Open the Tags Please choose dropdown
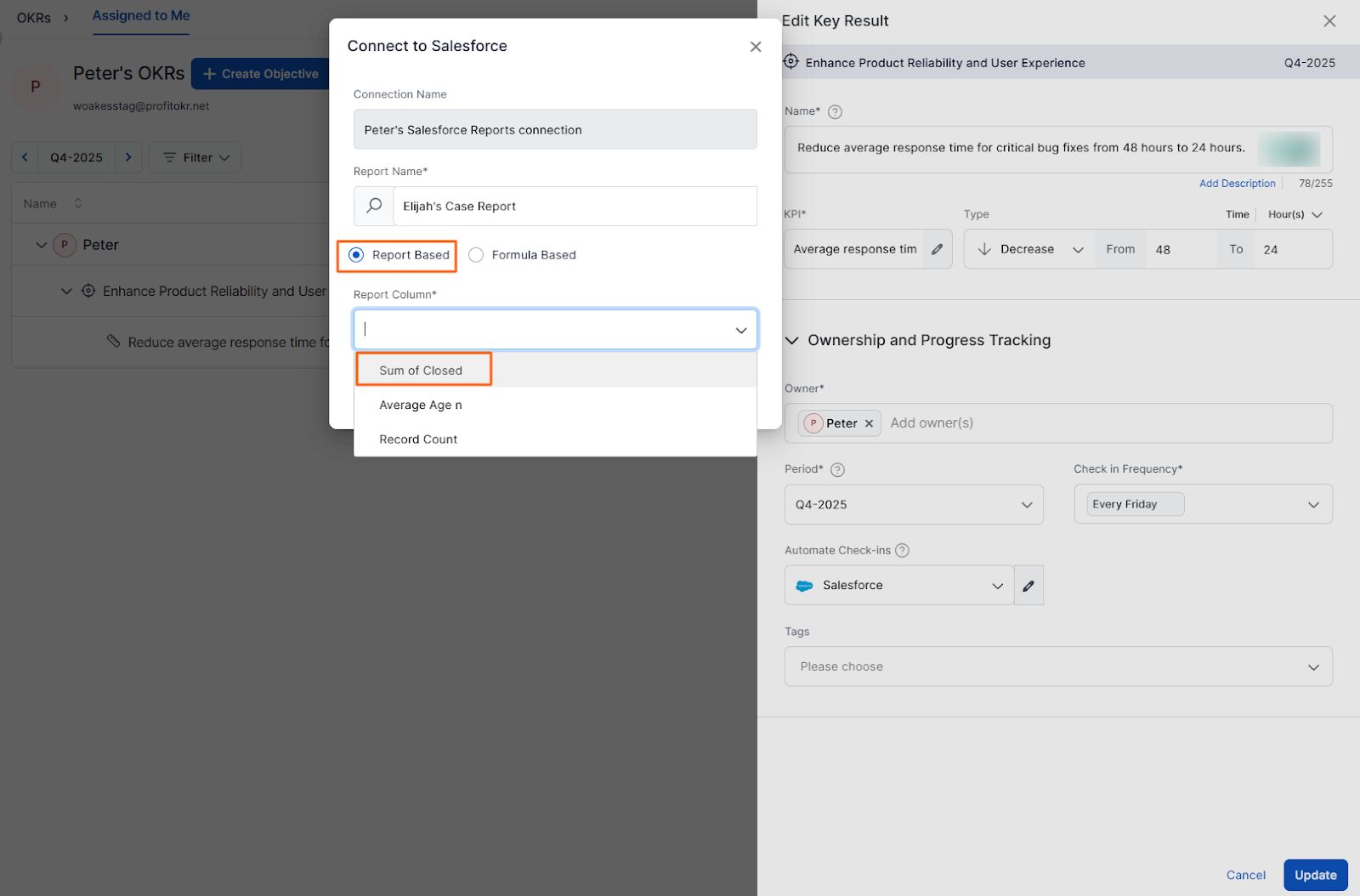 click(x=1058, y=667)
